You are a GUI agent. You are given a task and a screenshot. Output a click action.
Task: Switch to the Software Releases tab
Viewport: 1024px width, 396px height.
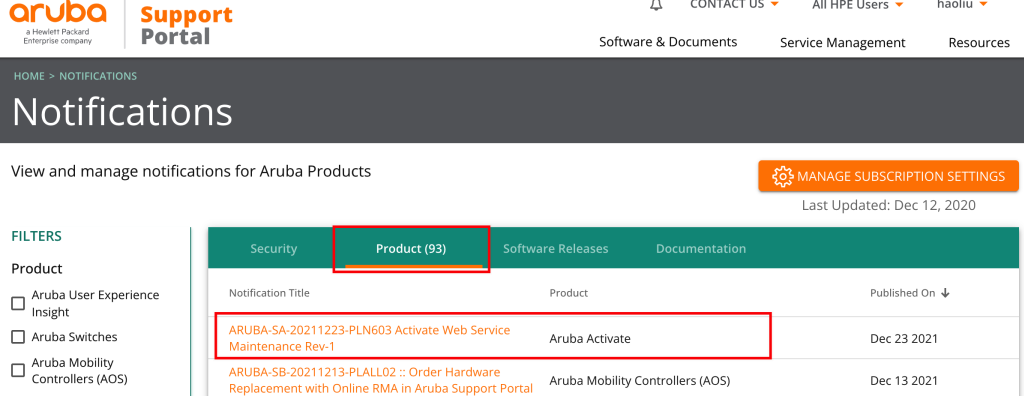tap(555, 248)
